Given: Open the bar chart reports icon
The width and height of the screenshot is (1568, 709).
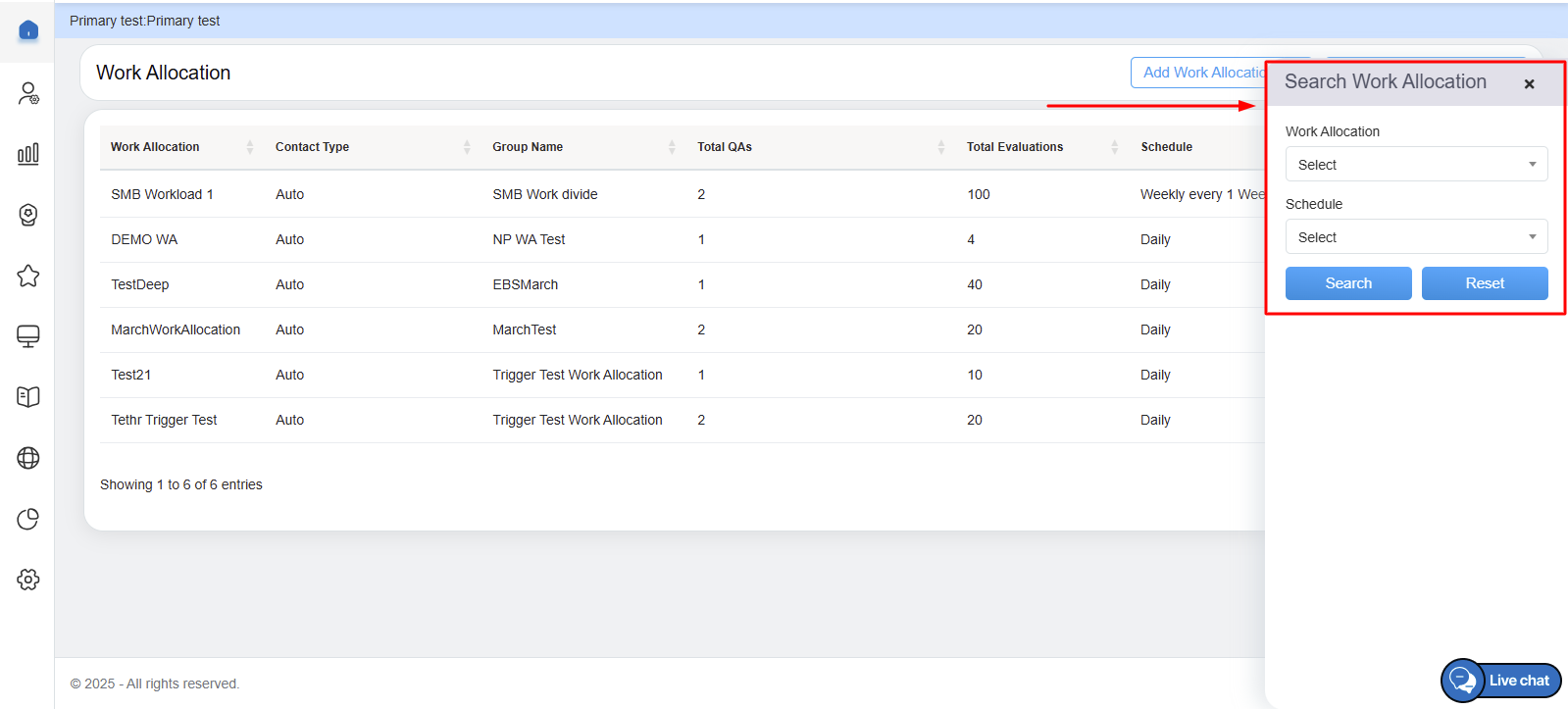Looking at the screenshot, I should (28, 154).
